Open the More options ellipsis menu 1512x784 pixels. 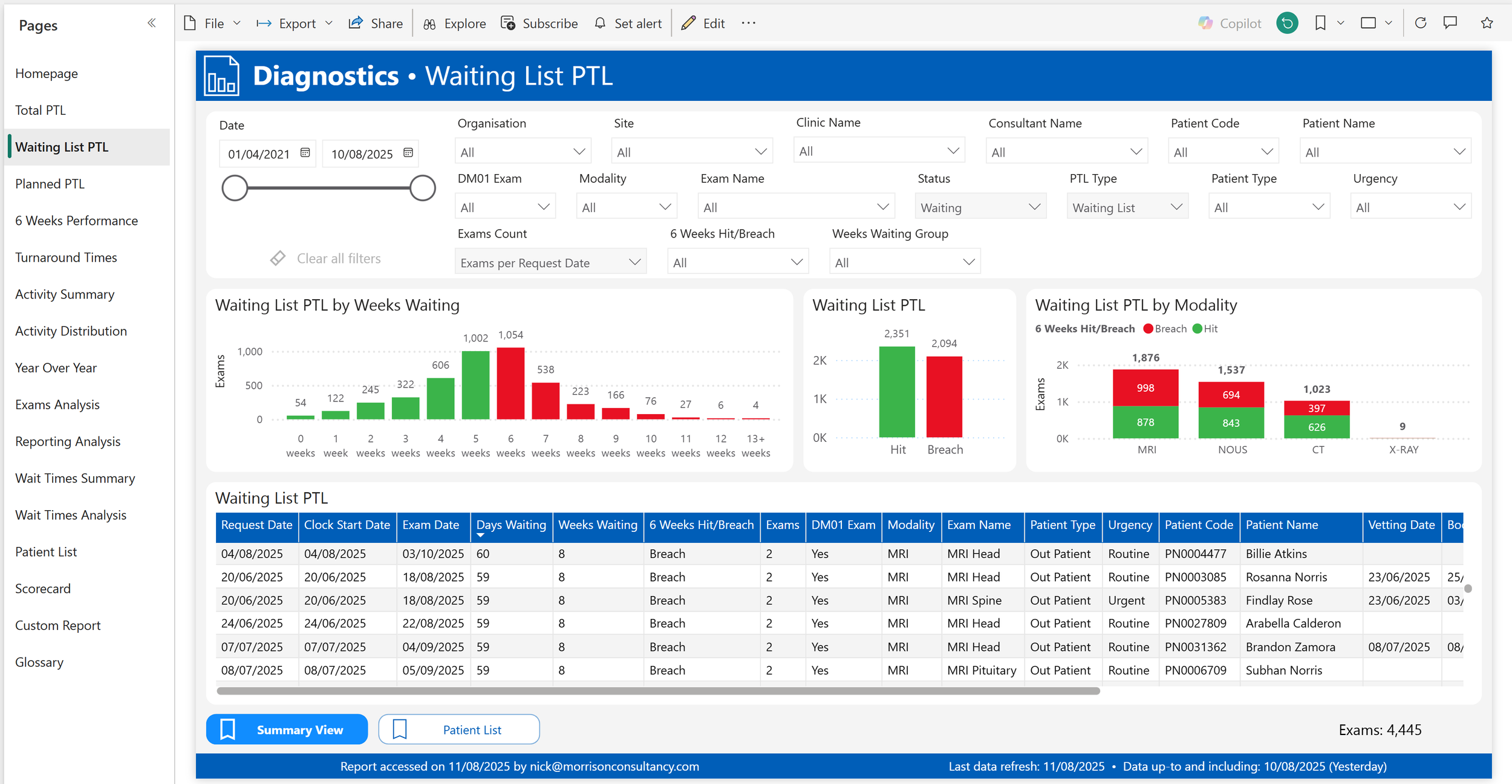click(x=748, y=23)
